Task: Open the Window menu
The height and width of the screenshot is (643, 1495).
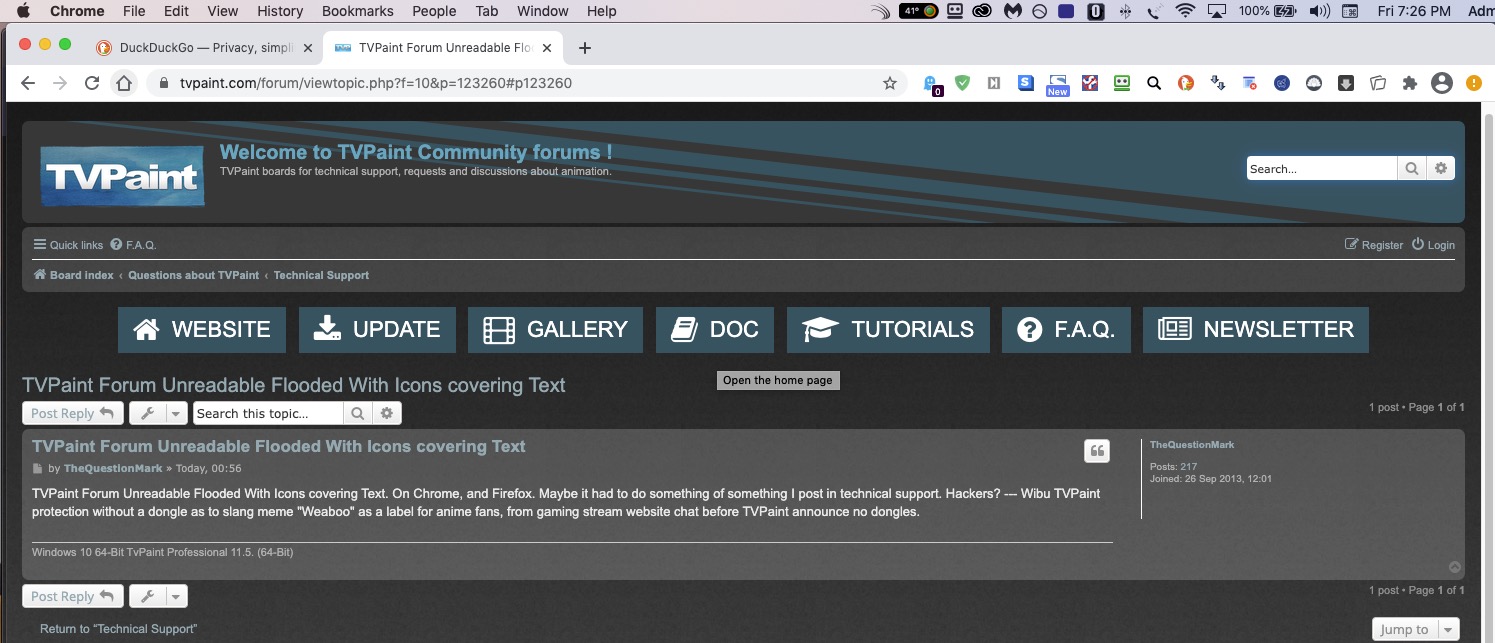Action: tap(543, 11)
